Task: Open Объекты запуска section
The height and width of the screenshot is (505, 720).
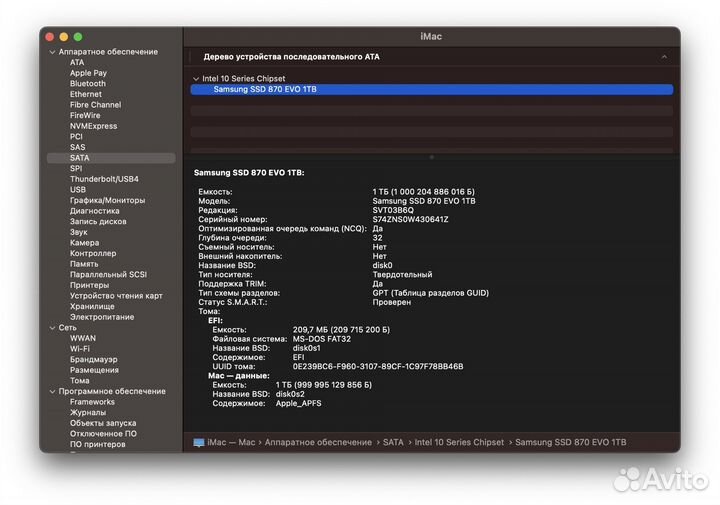Action: point(103,423)
